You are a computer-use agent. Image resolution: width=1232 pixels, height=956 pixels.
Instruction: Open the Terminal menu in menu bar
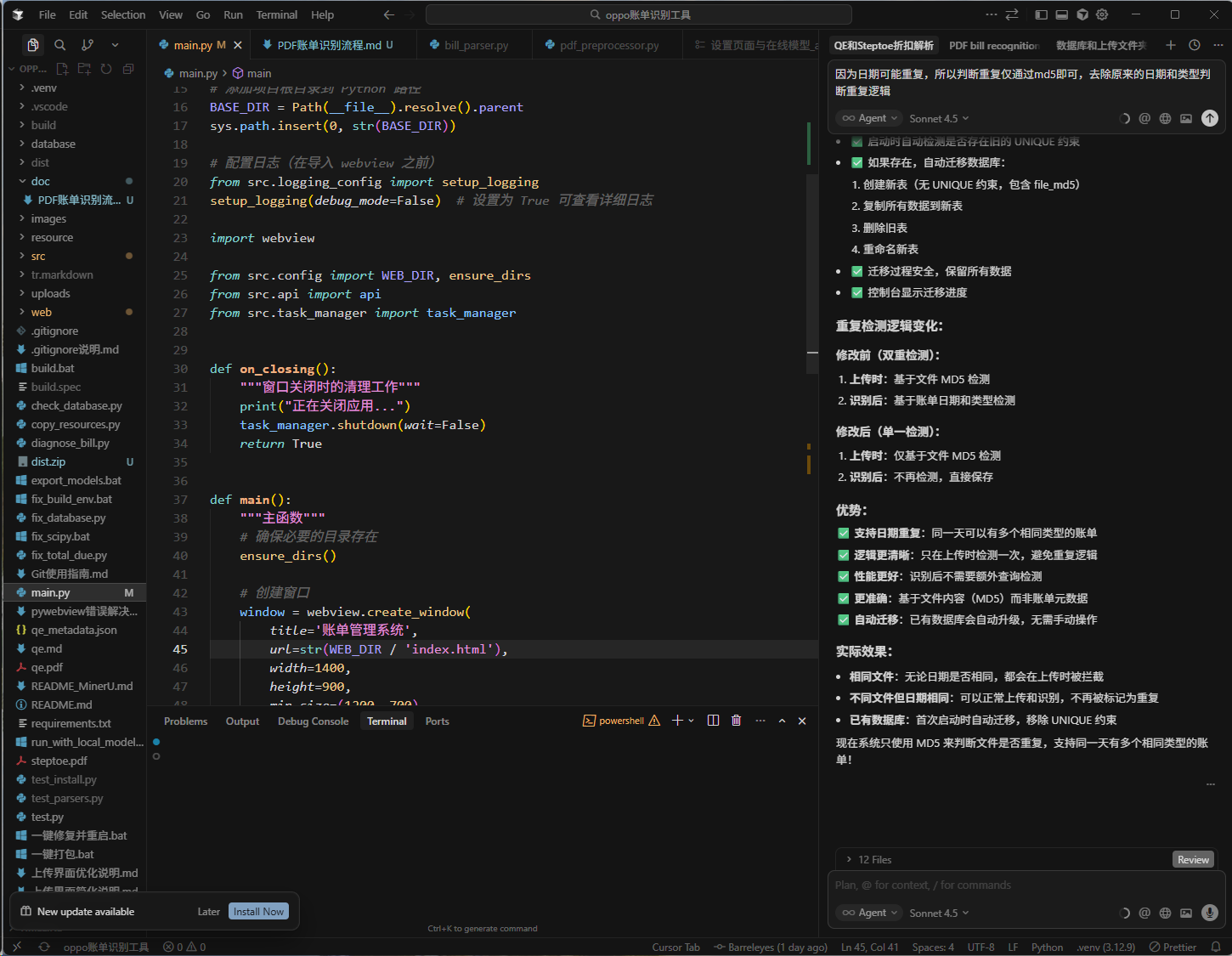point(277,14)
